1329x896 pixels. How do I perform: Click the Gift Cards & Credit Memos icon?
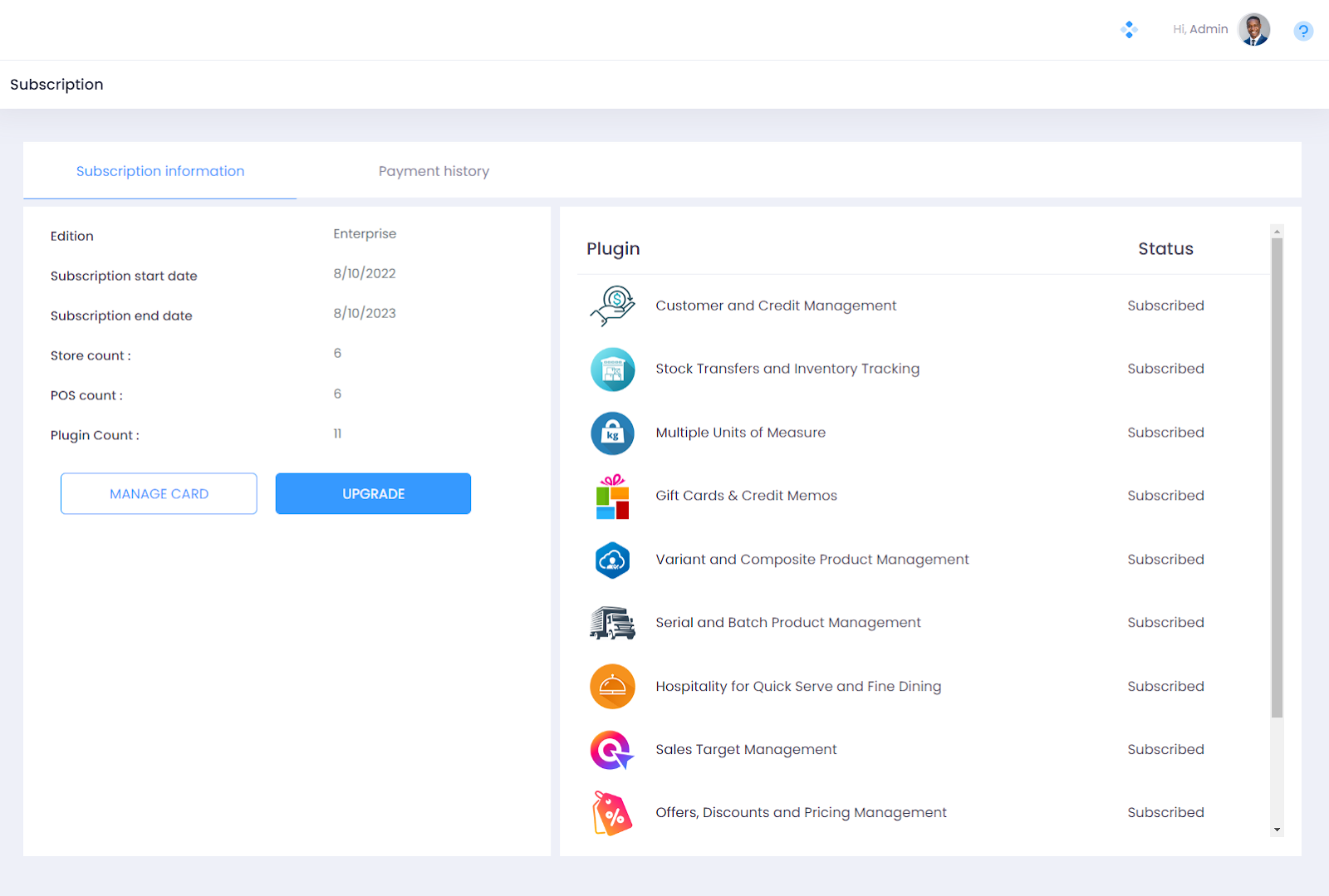click(612, 497)
